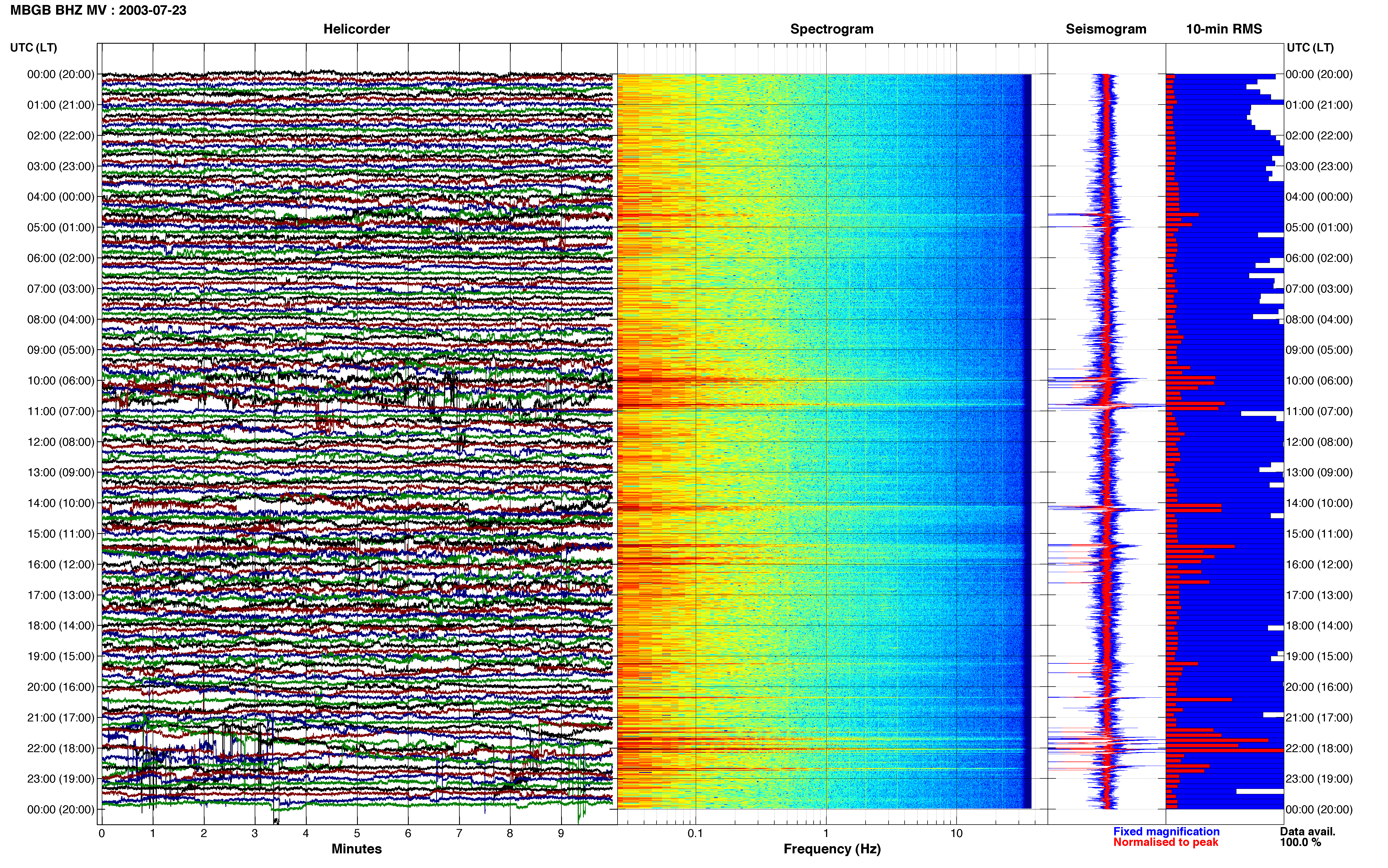Image resolution: width=1388 pixels, height=868 pixels.
Task: Click the 'Data avail.' label
Action: point(1308,831)
